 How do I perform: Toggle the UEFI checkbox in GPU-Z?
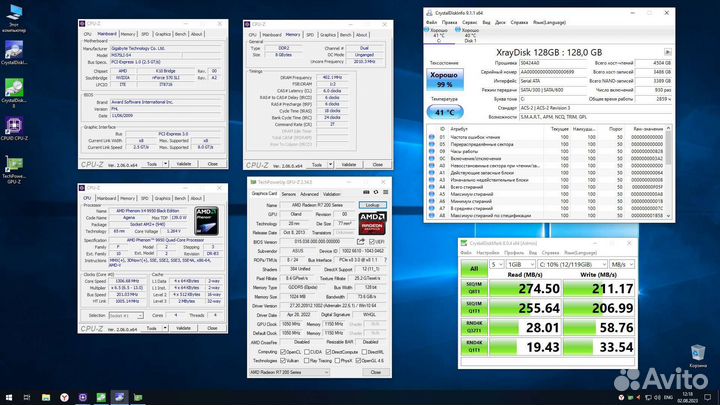coord(371,242)
